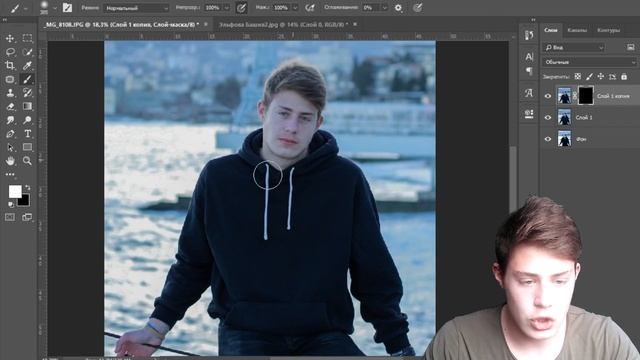Select the Eraser tool

10,107
